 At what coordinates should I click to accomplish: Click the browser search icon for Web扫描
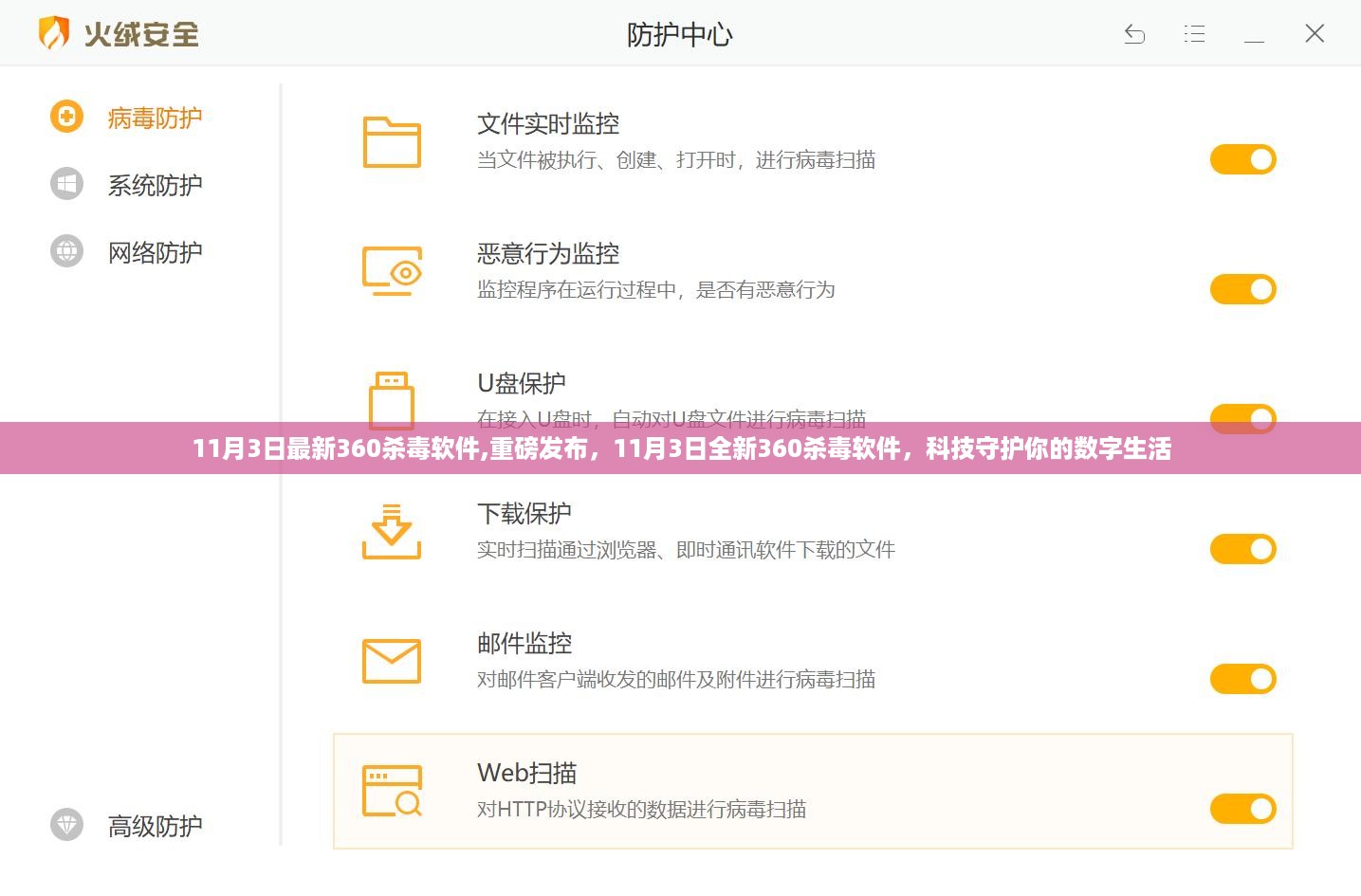coord(392,791)
